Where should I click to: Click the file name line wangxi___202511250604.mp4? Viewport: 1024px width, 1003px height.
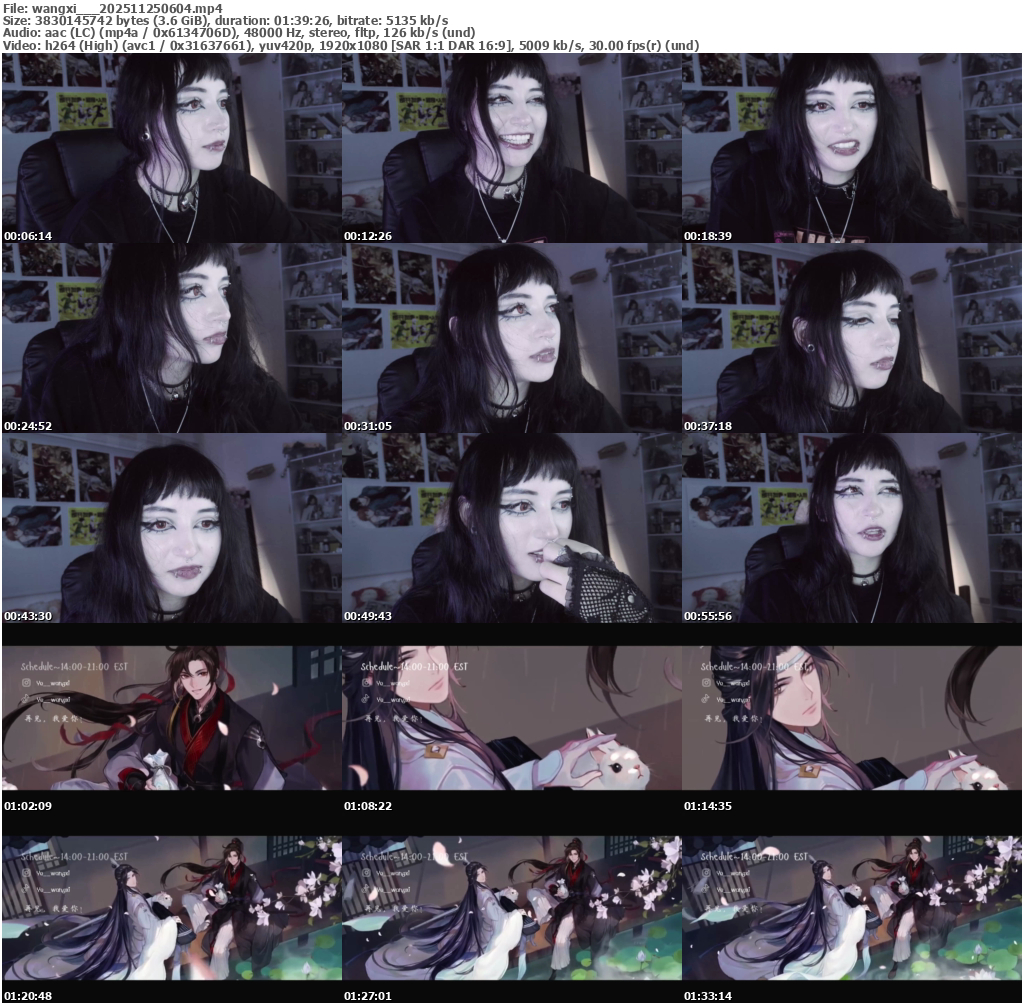(112, 8)
